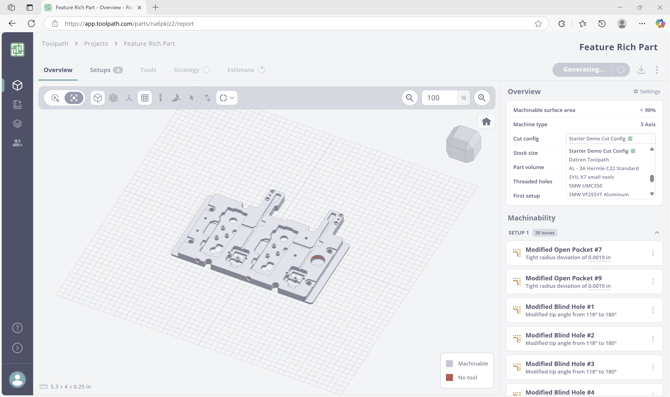This screenshot has width=670, height=397.
Task: Open the layers icon in left sidebar
Action: (x=18, y=124)
